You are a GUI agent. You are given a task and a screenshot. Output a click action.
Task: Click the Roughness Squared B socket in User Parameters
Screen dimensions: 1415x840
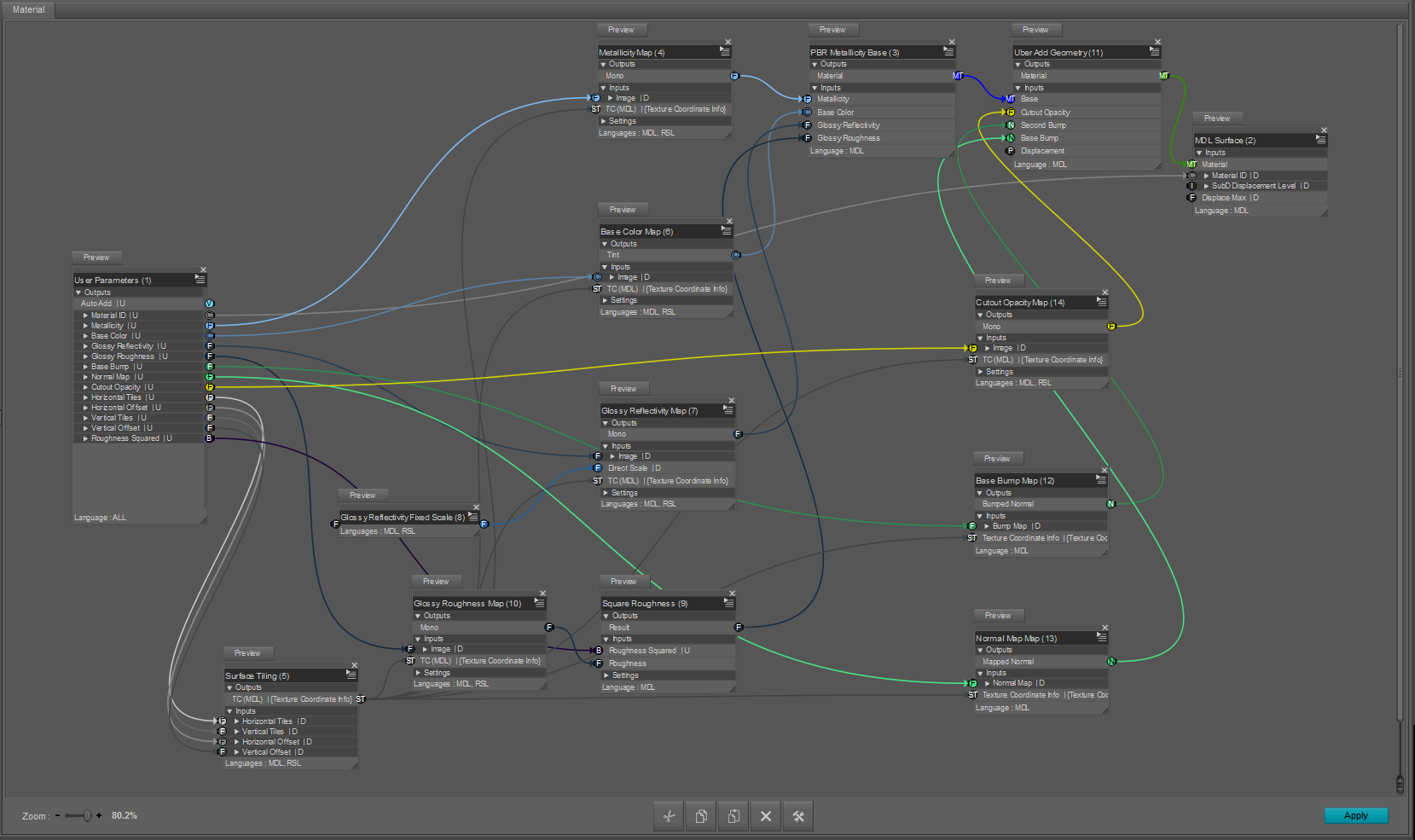coord(210,438)
